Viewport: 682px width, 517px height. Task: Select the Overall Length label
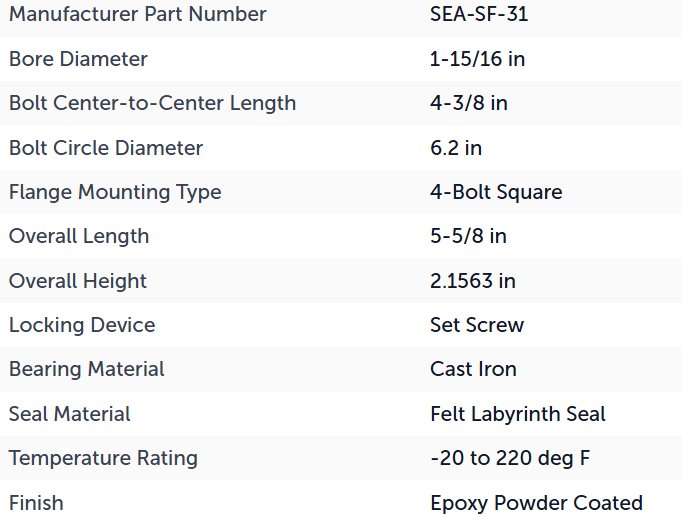pyautogui.click(x=79, y=236)
